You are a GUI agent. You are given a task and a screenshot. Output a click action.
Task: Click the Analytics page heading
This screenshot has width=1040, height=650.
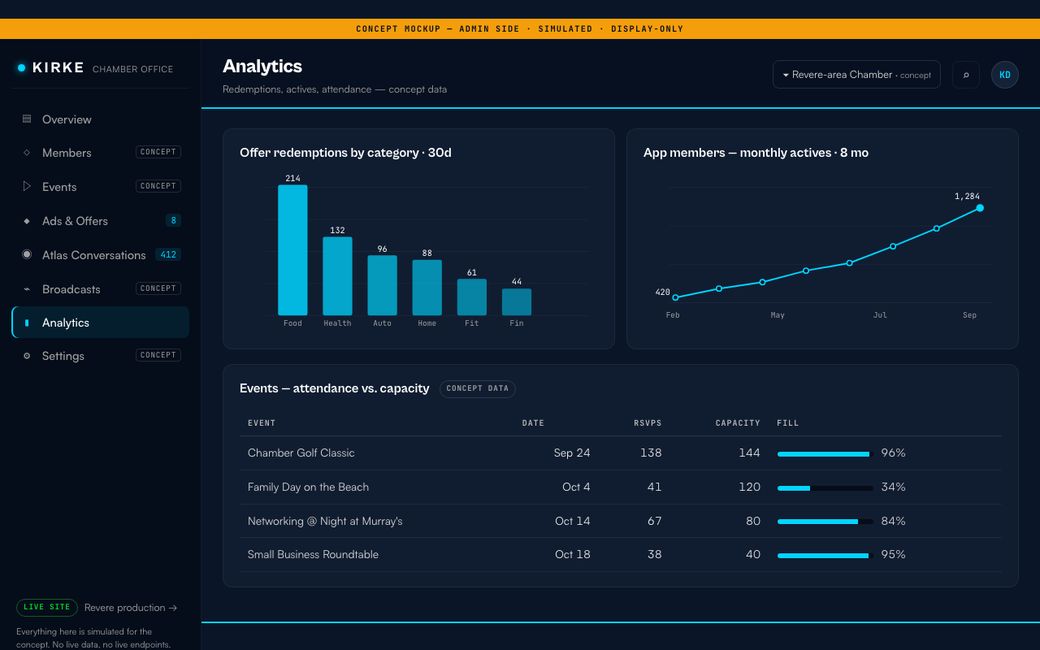point(263,66)
